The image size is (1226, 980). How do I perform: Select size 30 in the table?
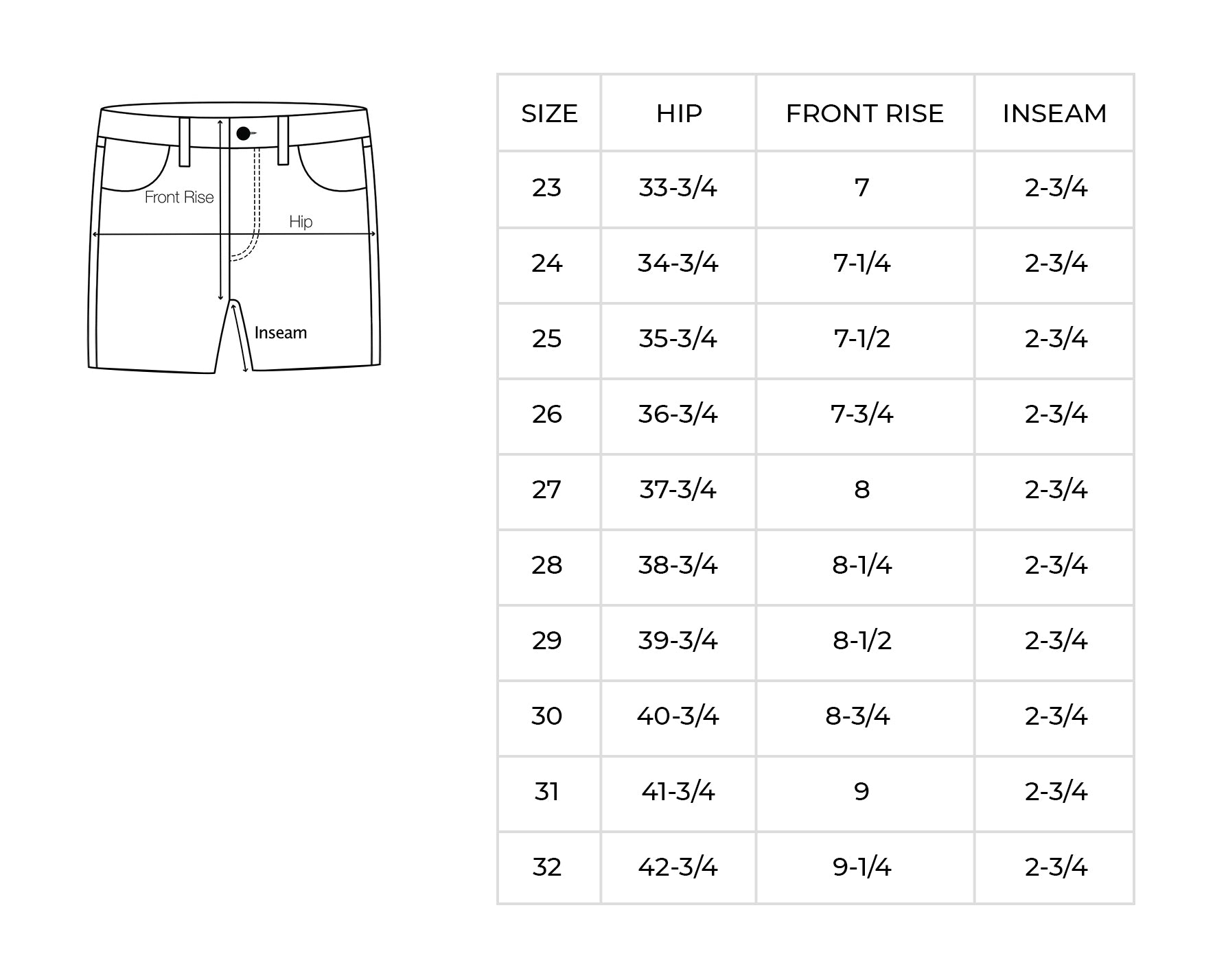pyautogui.click(x=546, y=716)
